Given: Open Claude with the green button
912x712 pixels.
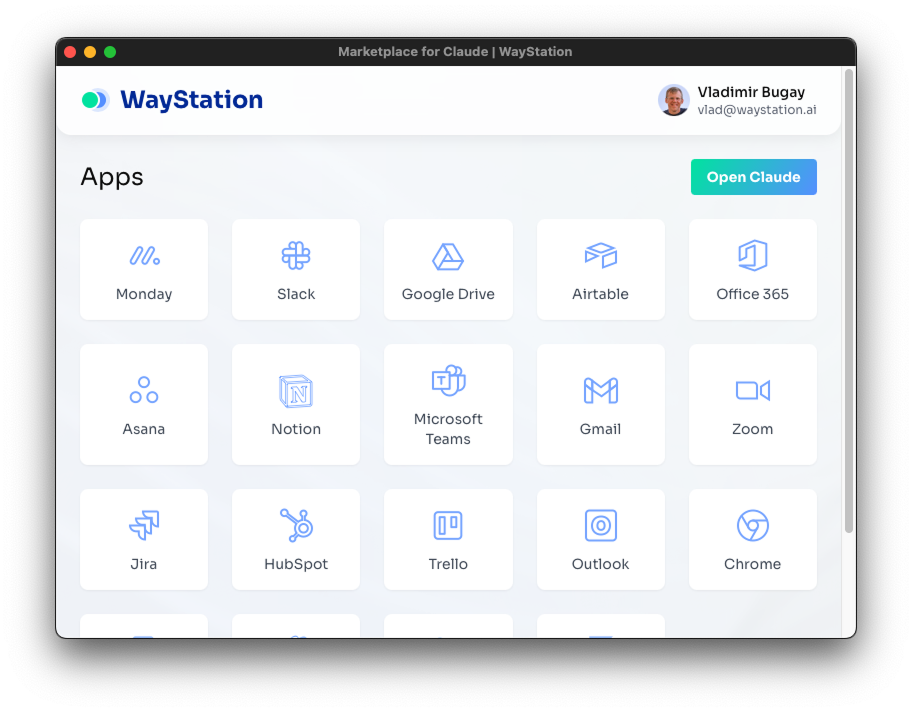Looking at the screenshot, I should pyautogui.click(x=753, y=177).
